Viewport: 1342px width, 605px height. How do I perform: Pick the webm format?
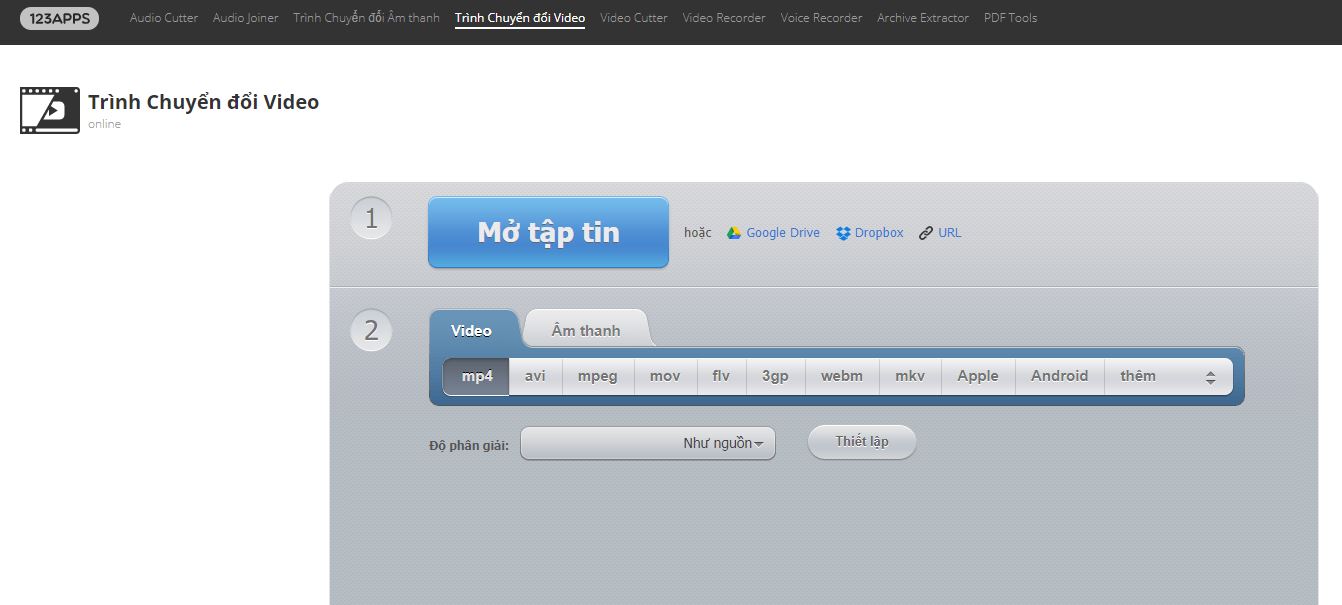841,376
